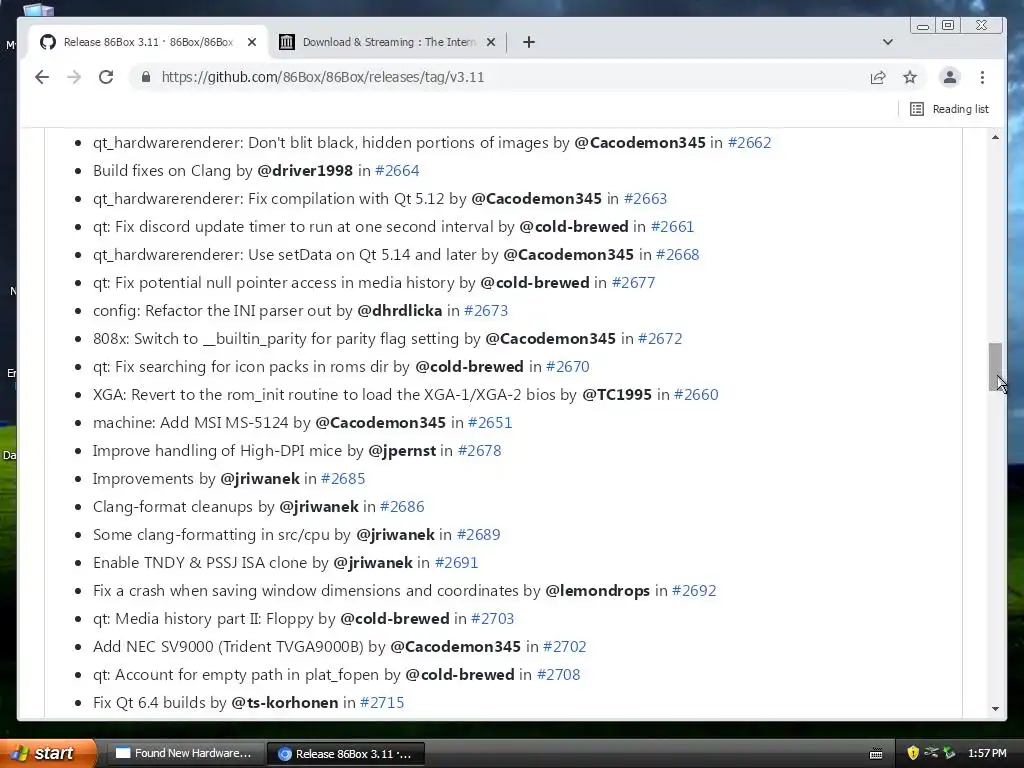Image resolution: width=1024 pixels, height=768 pixels.
Task: Open pull request #2703 link
Action: (x=492, y=619)
